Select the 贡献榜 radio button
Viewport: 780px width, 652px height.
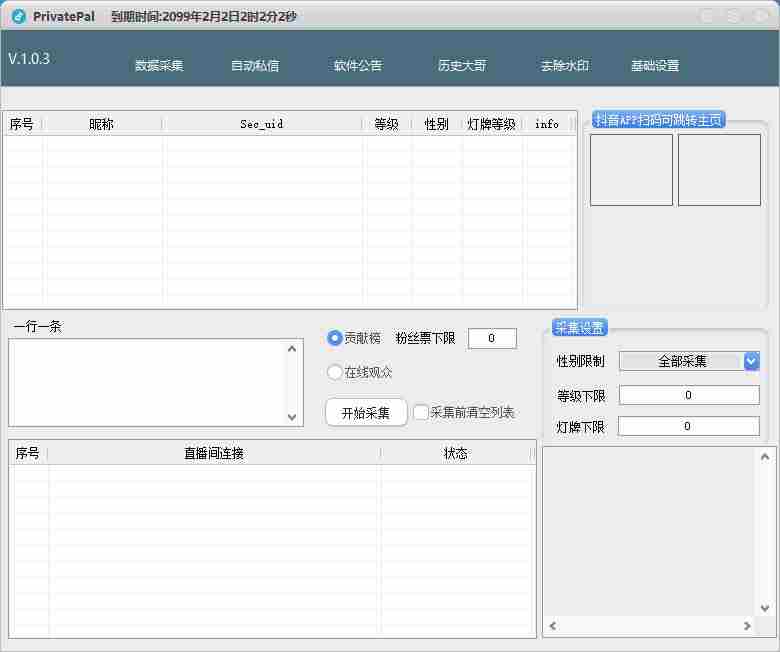335,339
